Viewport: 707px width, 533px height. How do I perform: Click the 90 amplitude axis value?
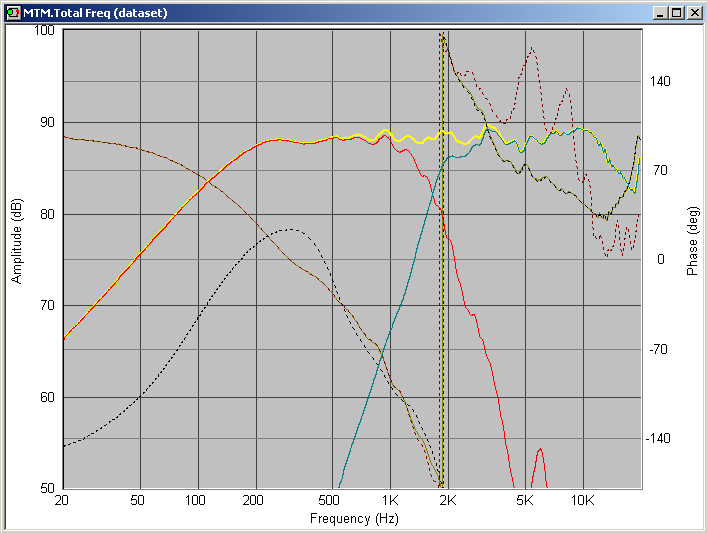point(47,122)
